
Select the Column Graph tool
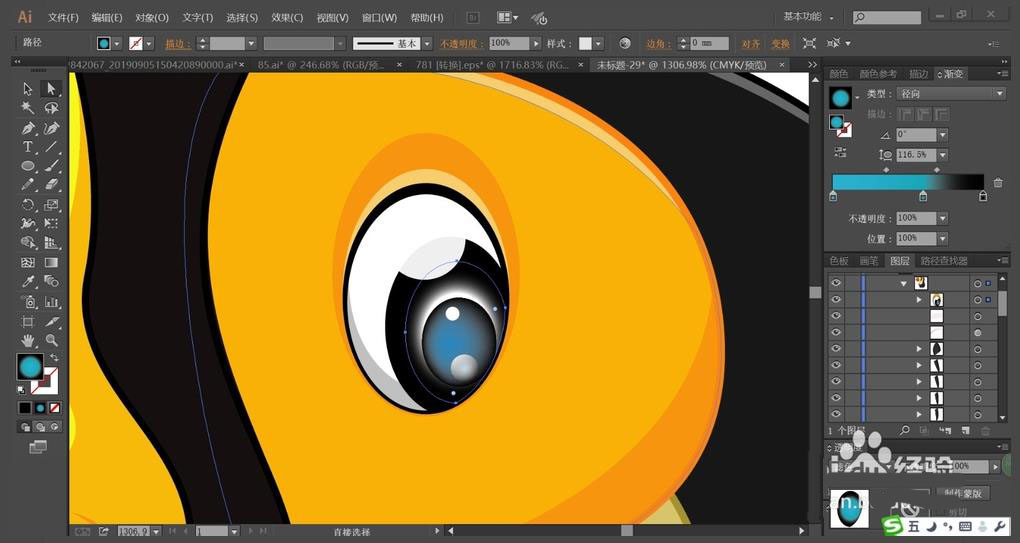[51, 302]
